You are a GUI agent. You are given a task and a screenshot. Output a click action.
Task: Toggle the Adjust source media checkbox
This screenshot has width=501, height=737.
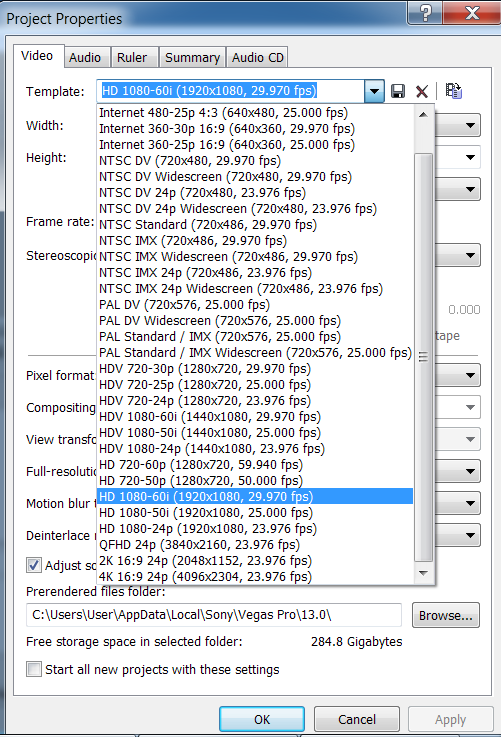coord(34,565)
